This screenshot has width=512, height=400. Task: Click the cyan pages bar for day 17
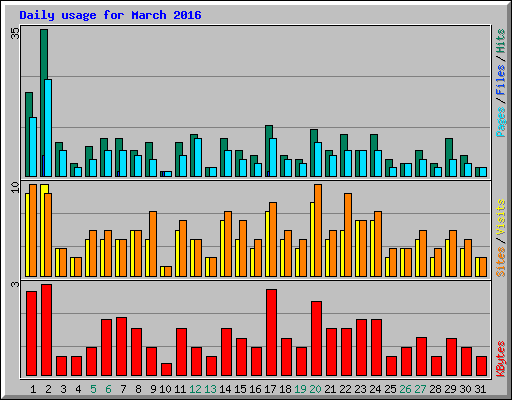pyautogui.click(x=273, y=157)
